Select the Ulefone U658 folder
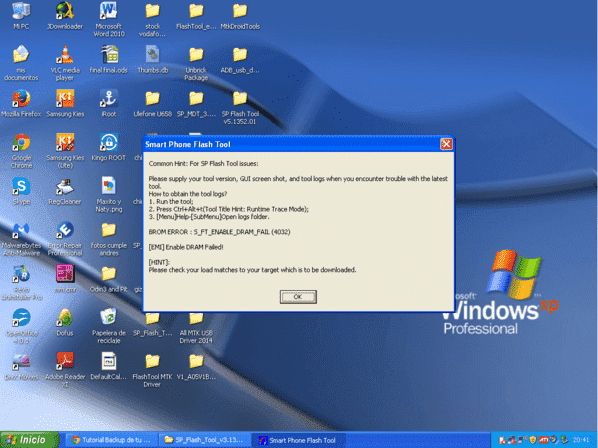The height and width of the screenshot is (448, 598). pyautogui.click(x=153, y=104)
